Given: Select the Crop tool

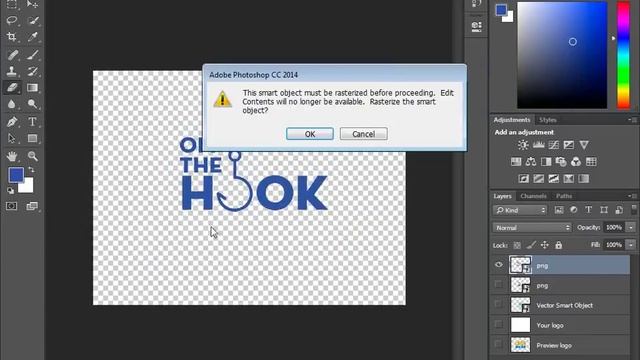Looking at the screenshot, I should click(x=11, y=37).
